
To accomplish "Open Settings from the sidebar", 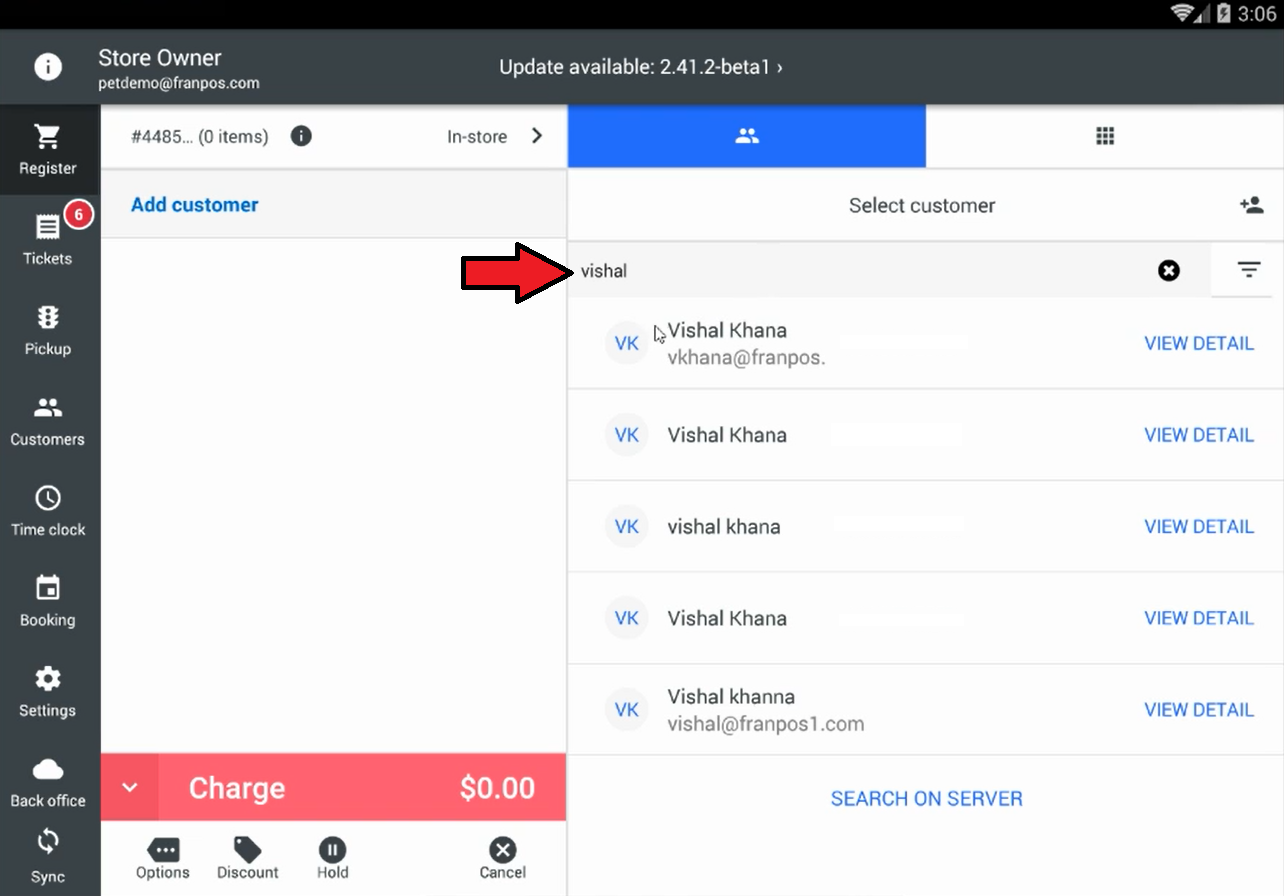I will point(48,692).
